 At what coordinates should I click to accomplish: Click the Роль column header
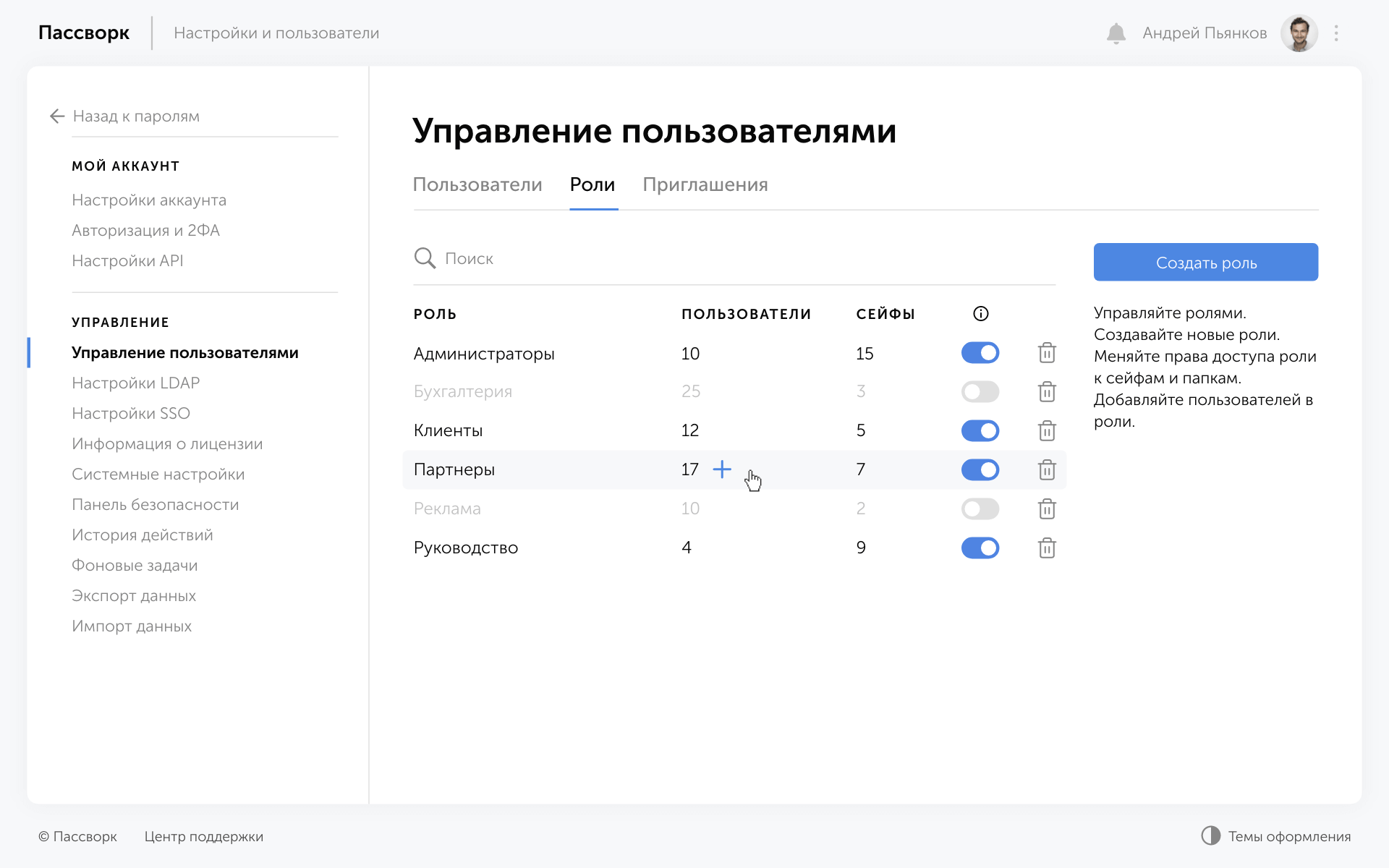435,314
